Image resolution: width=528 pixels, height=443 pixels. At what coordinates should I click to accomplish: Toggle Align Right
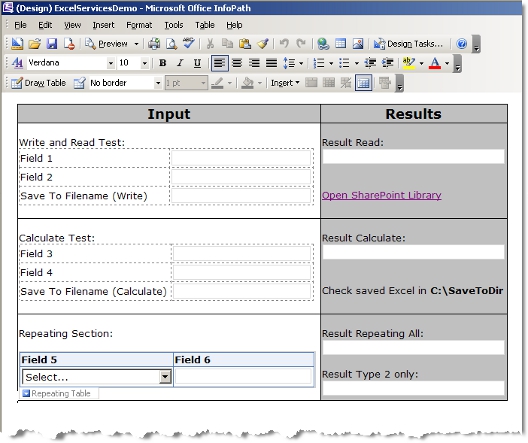(254, 63)
